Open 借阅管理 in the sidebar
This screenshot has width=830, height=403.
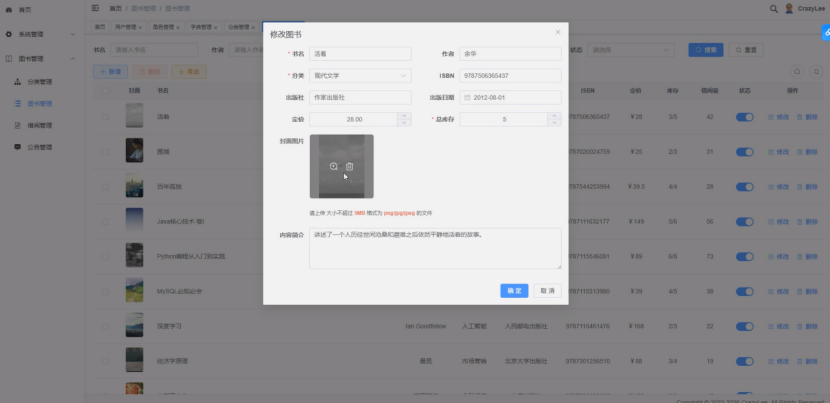(40, 126)
